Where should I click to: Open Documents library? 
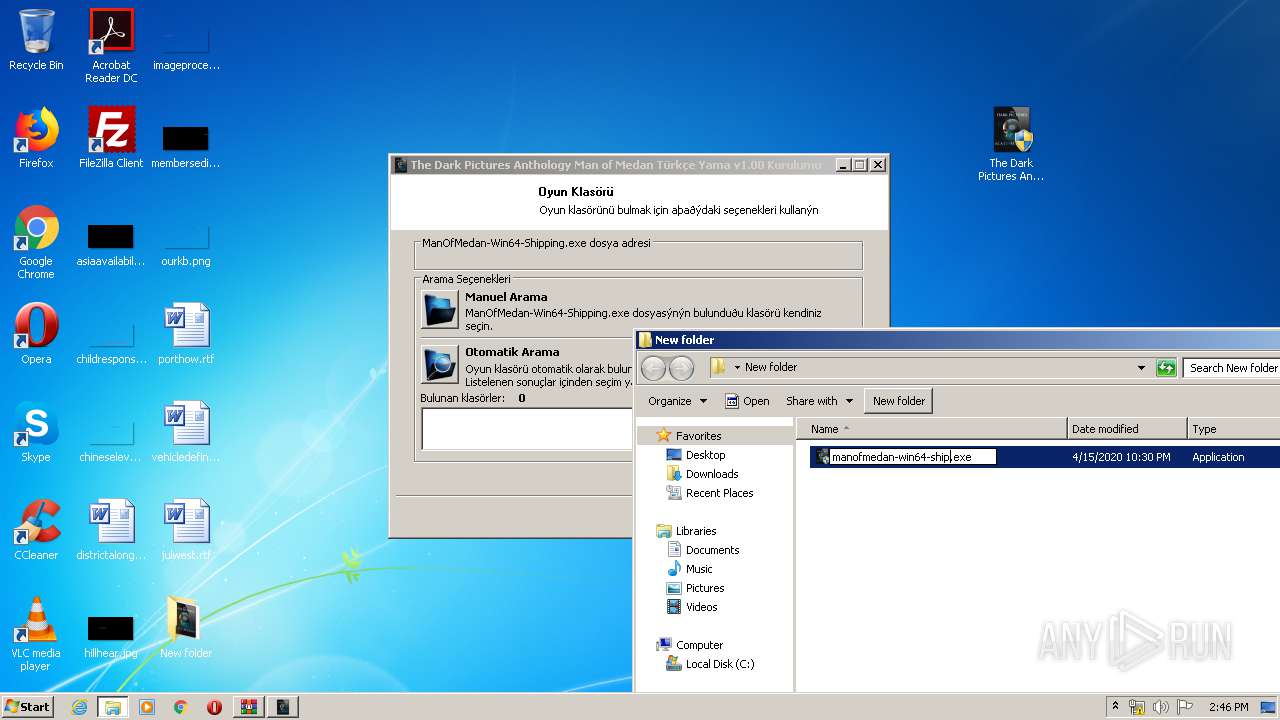712,550
